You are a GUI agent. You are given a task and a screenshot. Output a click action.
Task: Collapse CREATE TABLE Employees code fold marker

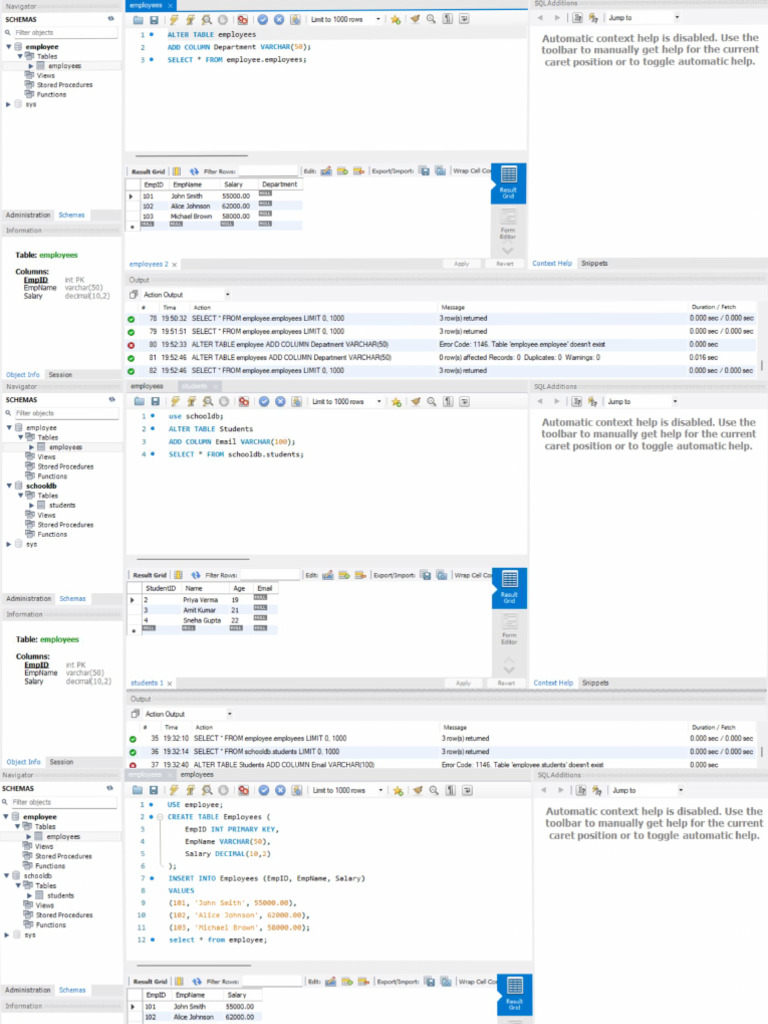coord(159,817)
